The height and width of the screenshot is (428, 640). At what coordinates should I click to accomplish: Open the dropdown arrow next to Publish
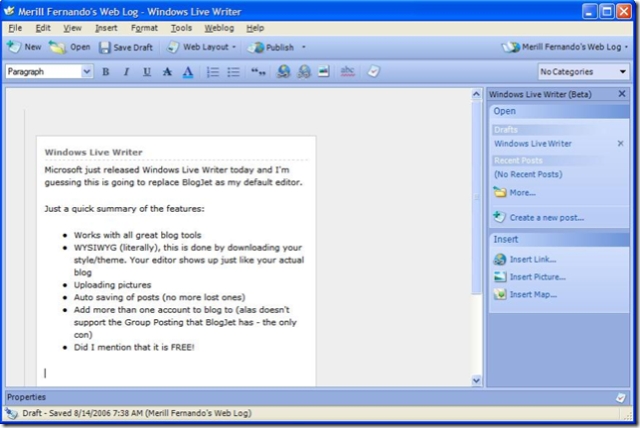tap(303, 47)
